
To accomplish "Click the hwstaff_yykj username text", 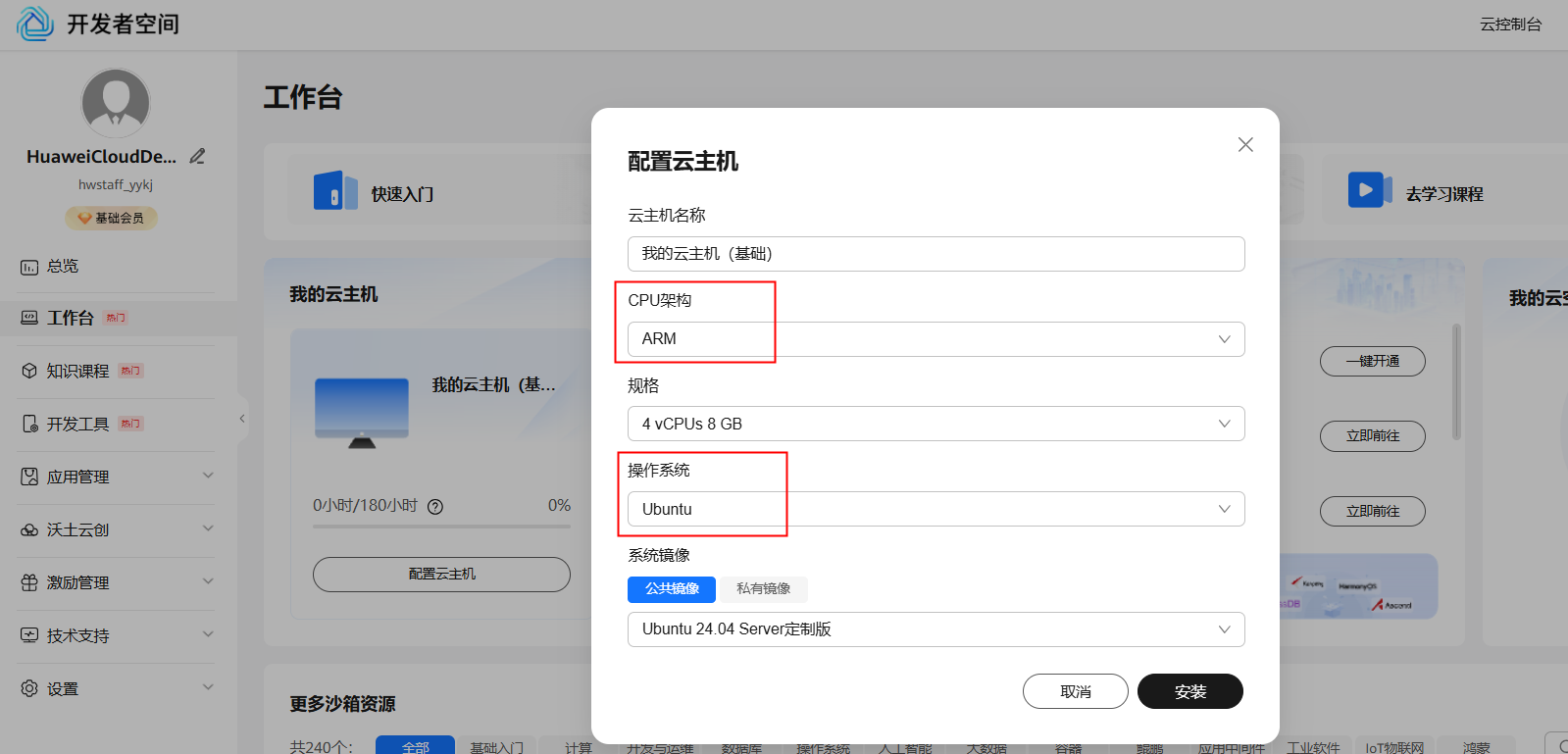I will pos(116,184).
